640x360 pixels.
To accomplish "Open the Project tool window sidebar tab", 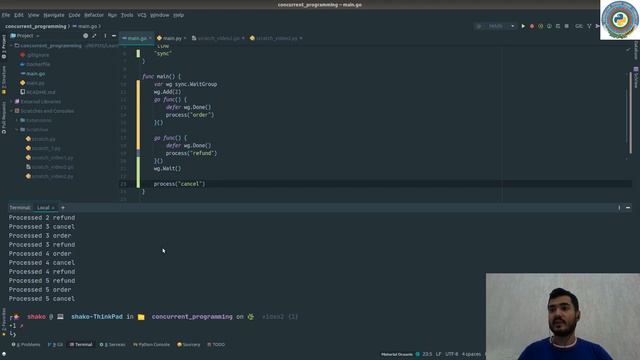I will [4, 47].
